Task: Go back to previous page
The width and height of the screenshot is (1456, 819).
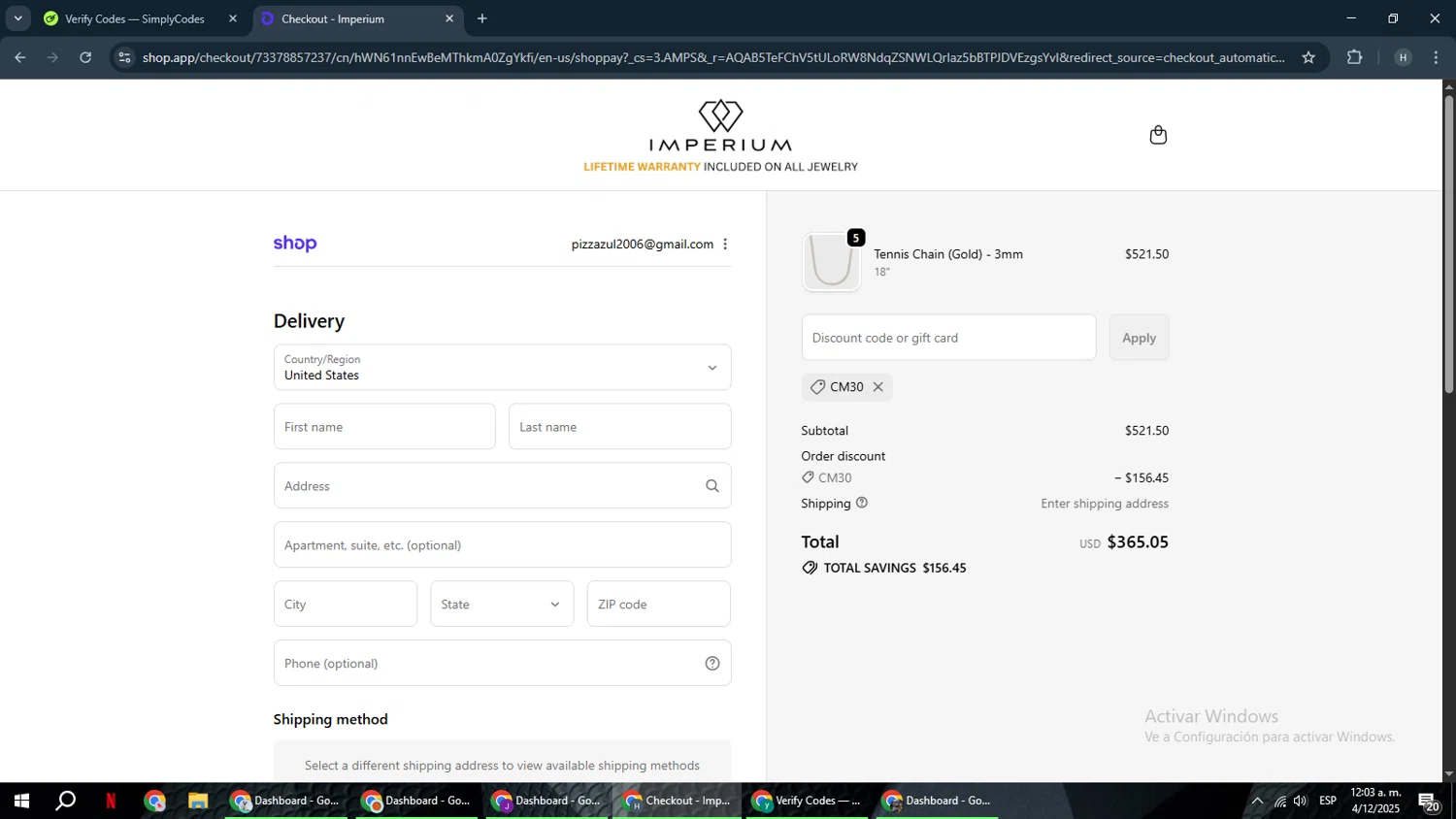Action: point(19,57)
